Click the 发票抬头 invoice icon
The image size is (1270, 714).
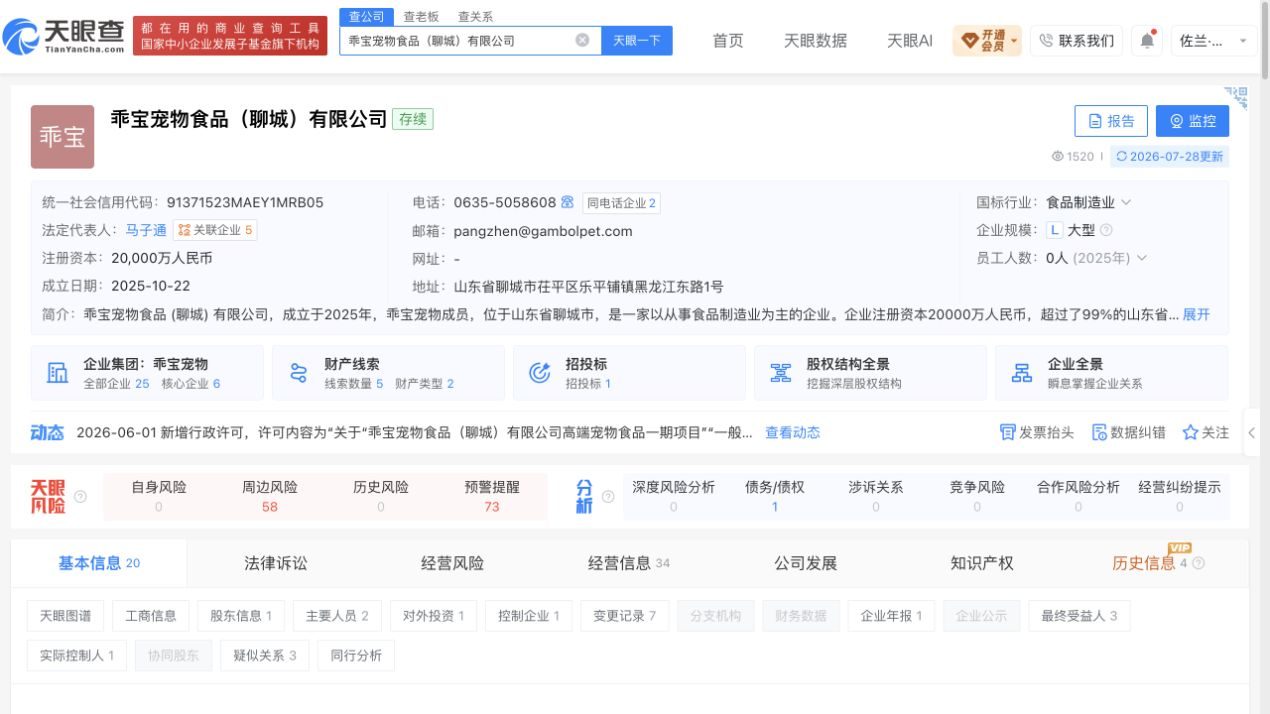[x=1007, y=432]
